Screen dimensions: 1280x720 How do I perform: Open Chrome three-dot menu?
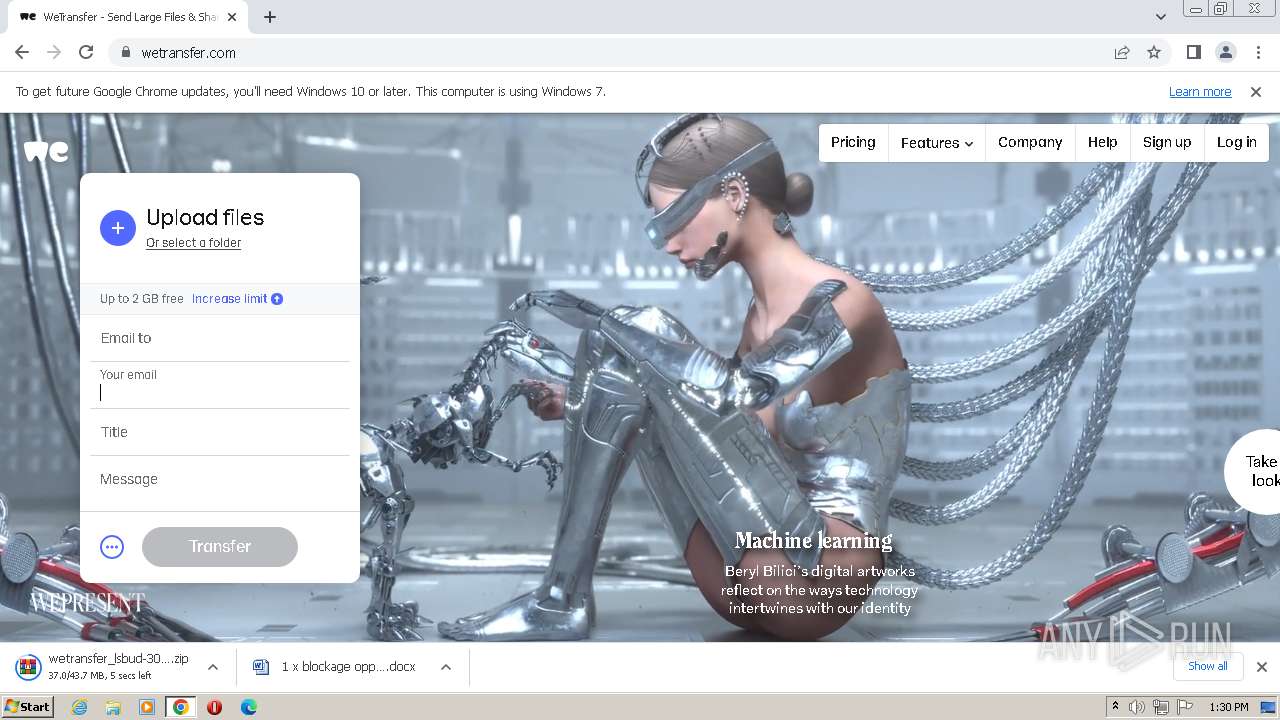[1257, 52]
